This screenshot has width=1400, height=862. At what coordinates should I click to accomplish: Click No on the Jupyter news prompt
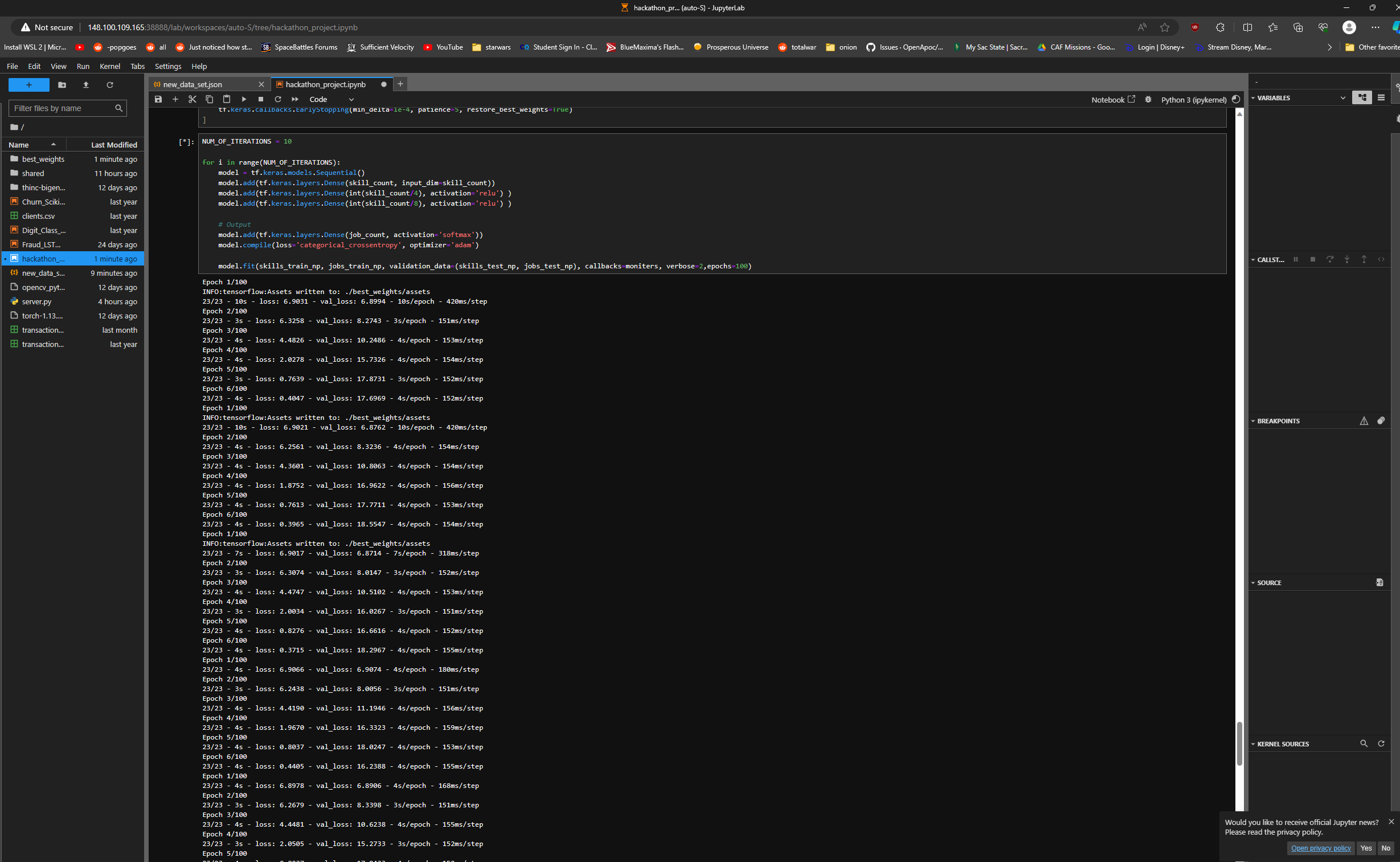click(1386, 848)
